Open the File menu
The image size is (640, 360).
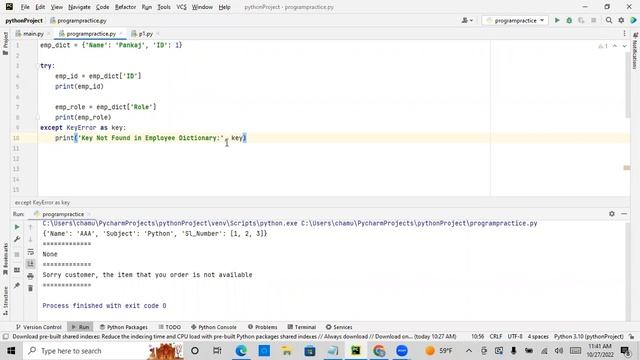pyautogui.click(x=25, y=7)
